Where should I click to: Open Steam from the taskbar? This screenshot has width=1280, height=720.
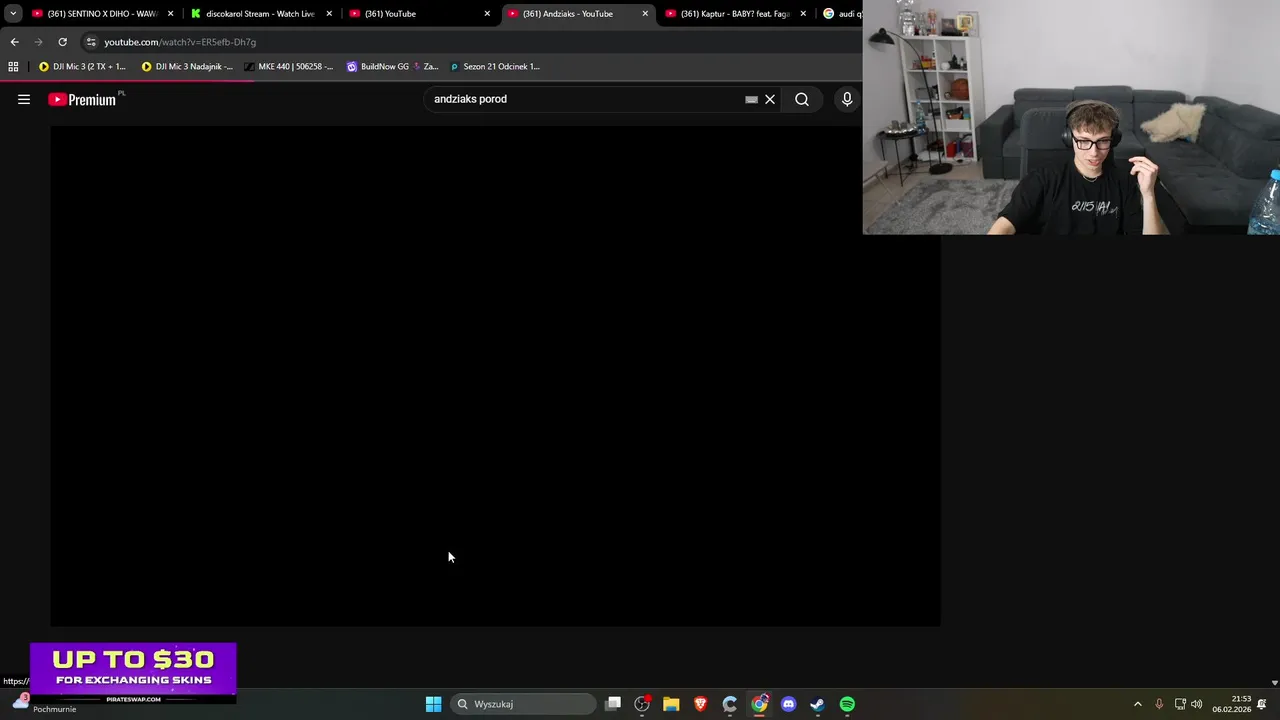[x=817, y=704]
